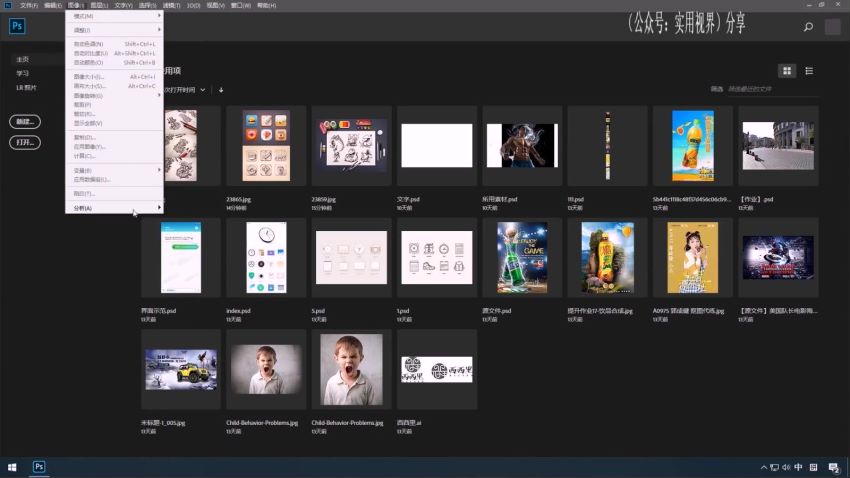Open the 滤镜(T) menu
Viewport: 850px width, 478px height.
(171, 5)
